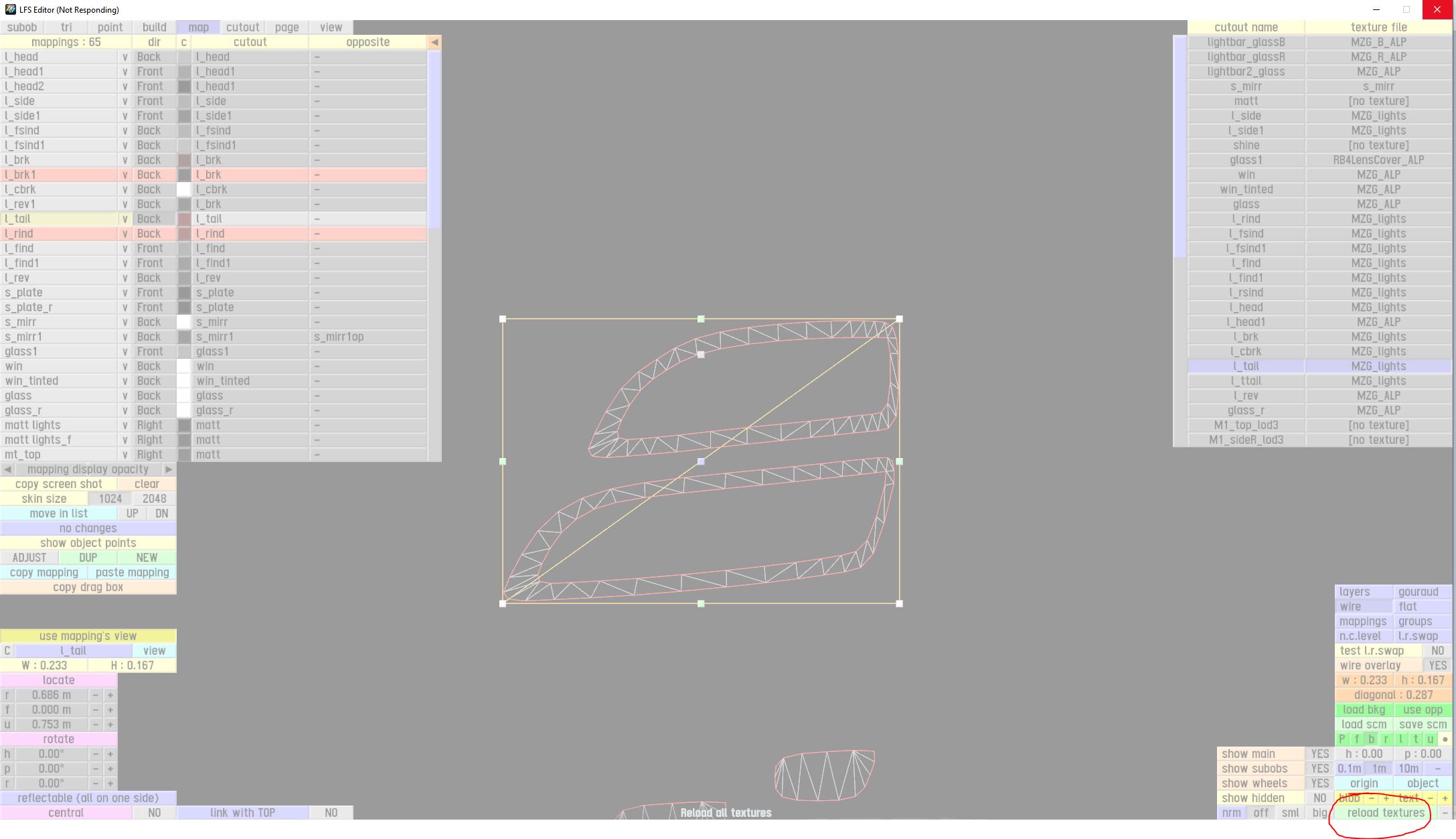Select the 'b' back view button
This screenshot has width=1456, height=839.
click(1371, 739)
